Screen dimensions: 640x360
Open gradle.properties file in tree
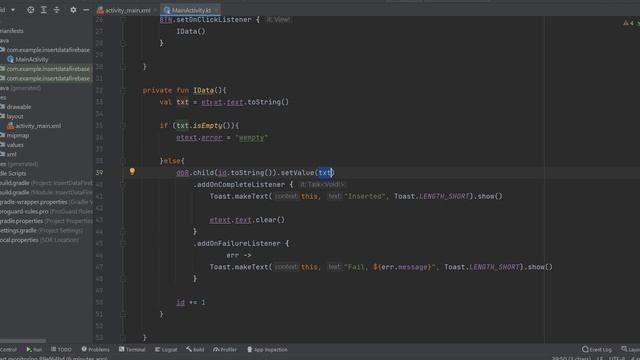click(x=21, y=221)
